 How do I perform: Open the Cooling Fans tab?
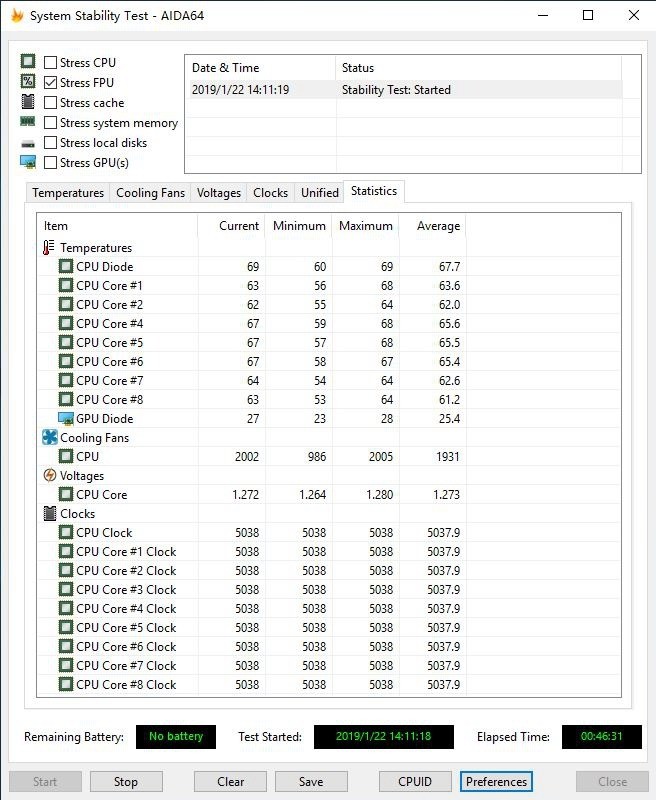coord(150,193)
